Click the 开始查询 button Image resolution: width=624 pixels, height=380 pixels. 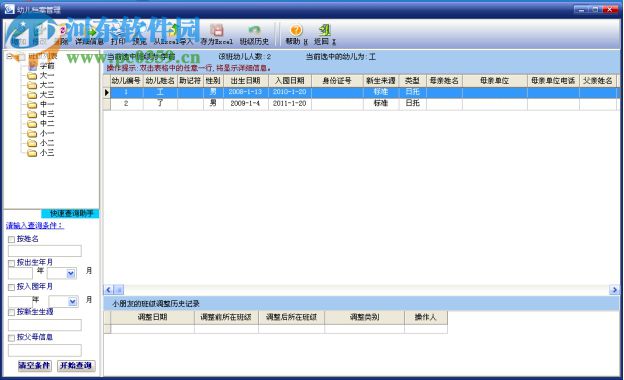point(76,365)
